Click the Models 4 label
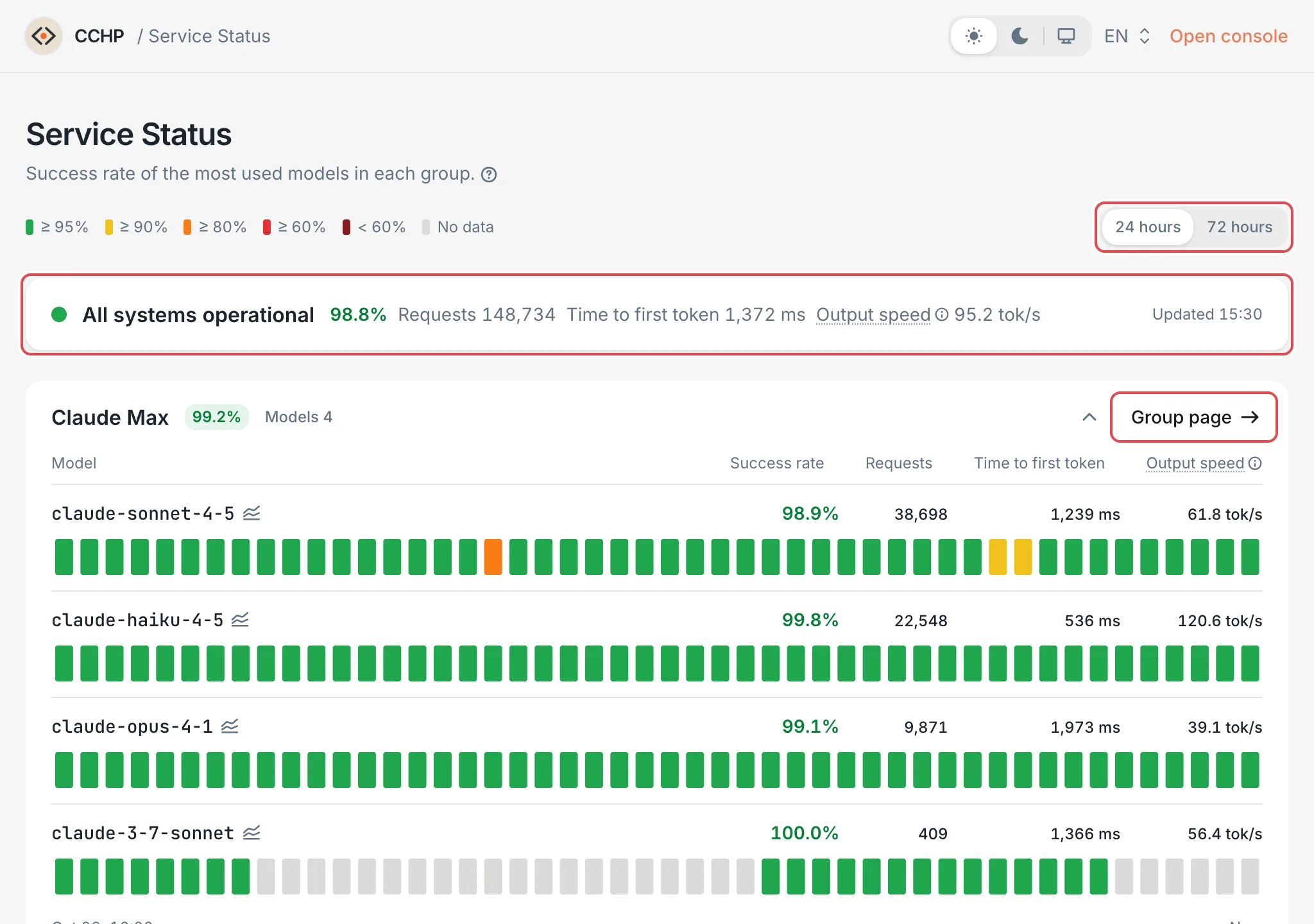Viewport: 1314px width, 924px height. [298, 417]
